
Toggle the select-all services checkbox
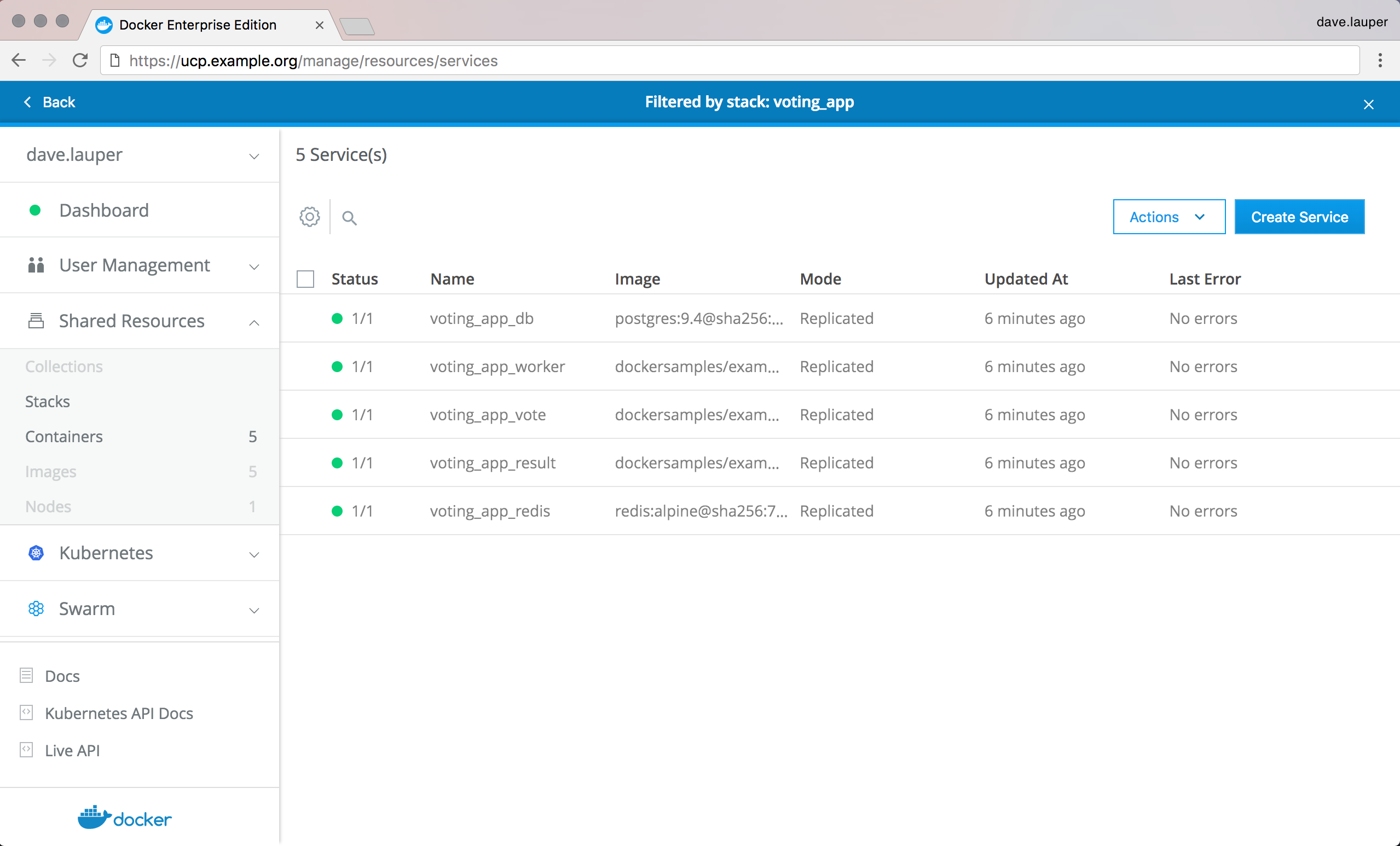305,279
